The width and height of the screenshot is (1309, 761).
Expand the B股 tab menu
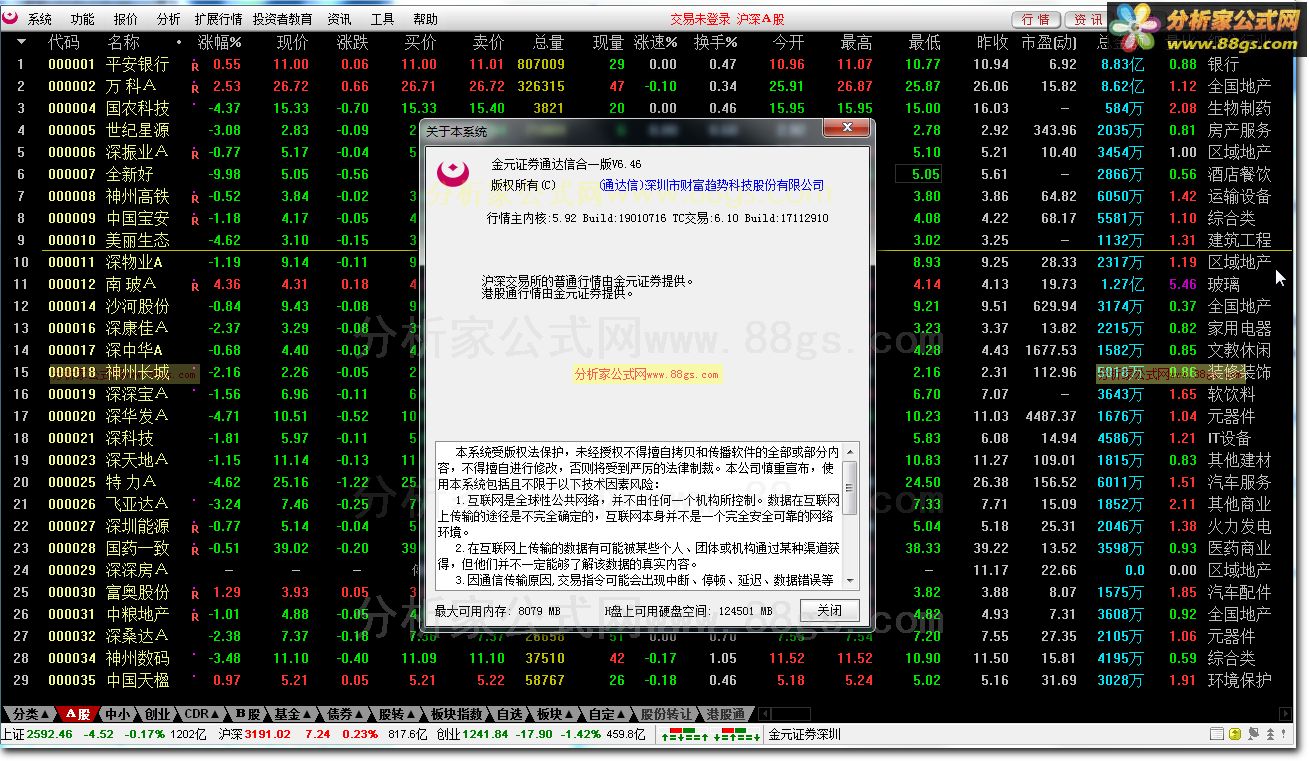pos(249,714)
